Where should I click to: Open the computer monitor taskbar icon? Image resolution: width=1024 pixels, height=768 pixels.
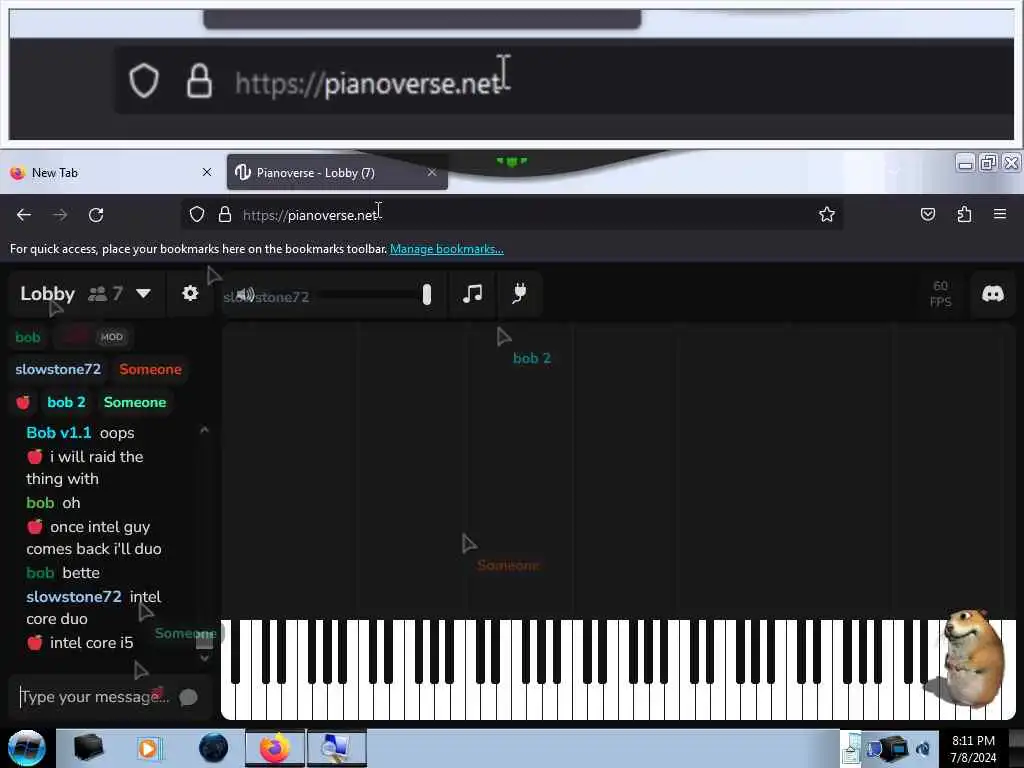click(x=336, y=748)
